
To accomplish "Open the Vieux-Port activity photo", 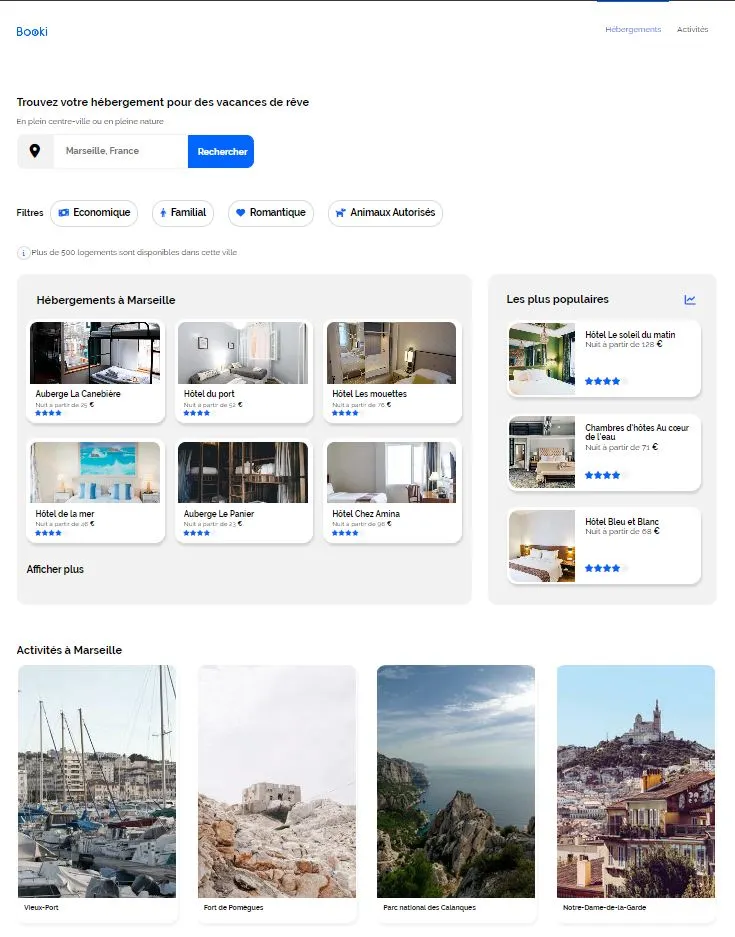I will [x=97, y=781].
